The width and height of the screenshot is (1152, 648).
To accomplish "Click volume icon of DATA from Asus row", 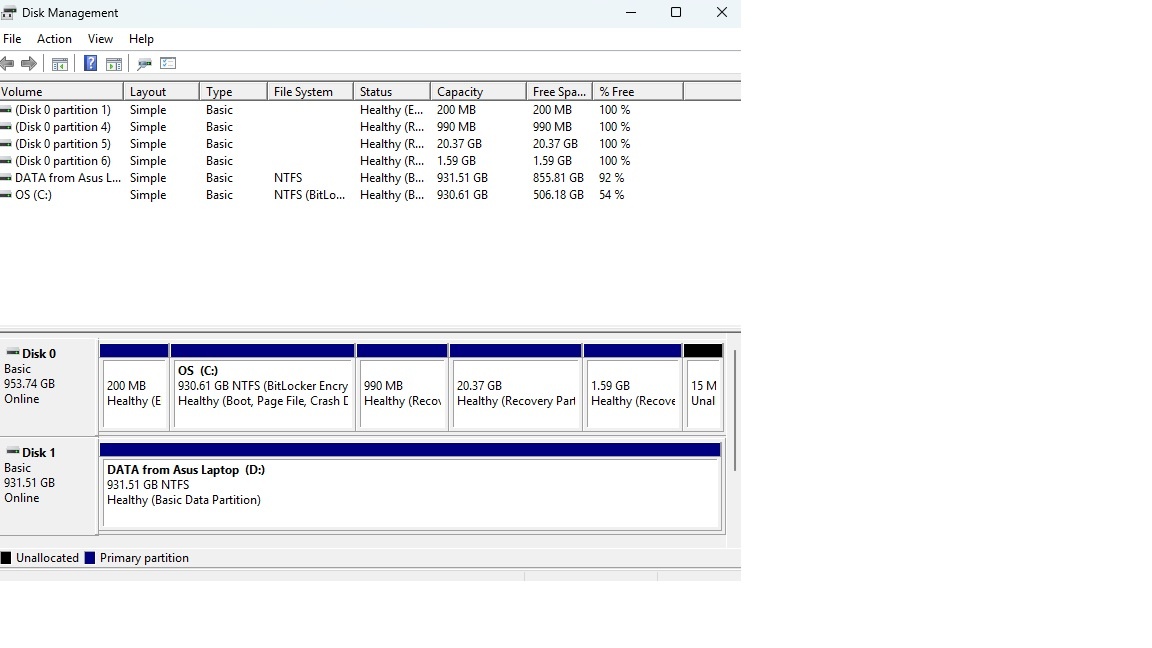I will pyautogui.click(x=6, y=178).
